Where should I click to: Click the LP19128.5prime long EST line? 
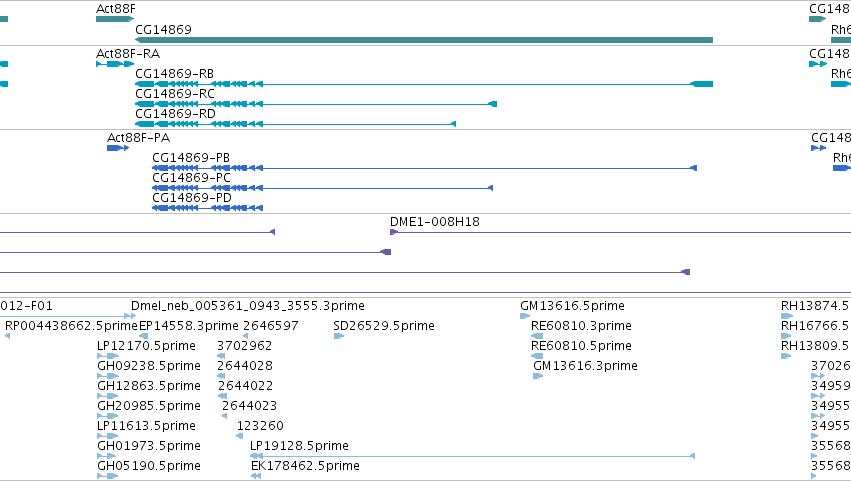[472, 456]
